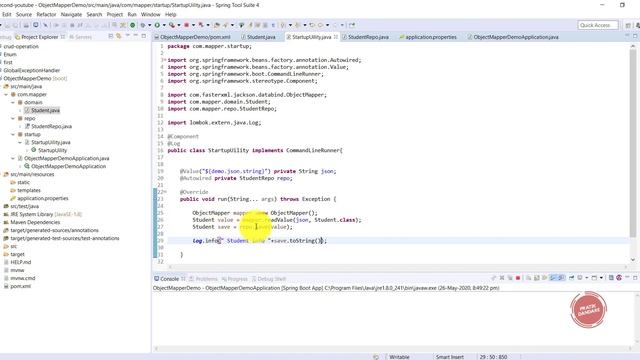This screenshot has height=360, width=640.
Task: Click the Clear Console icon
Action: point(528,278)
